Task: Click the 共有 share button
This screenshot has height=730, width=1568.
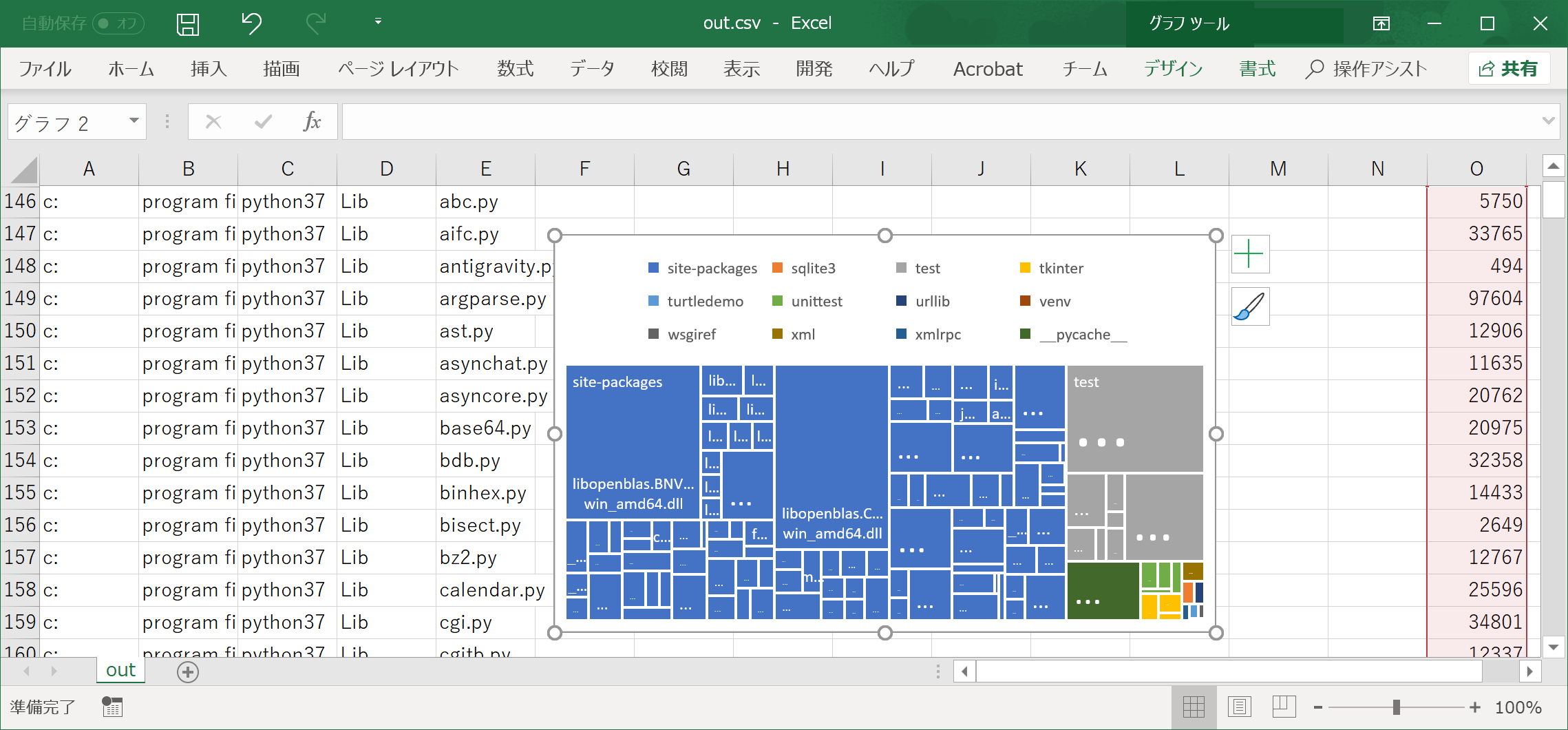Action: pos(1509,69)
